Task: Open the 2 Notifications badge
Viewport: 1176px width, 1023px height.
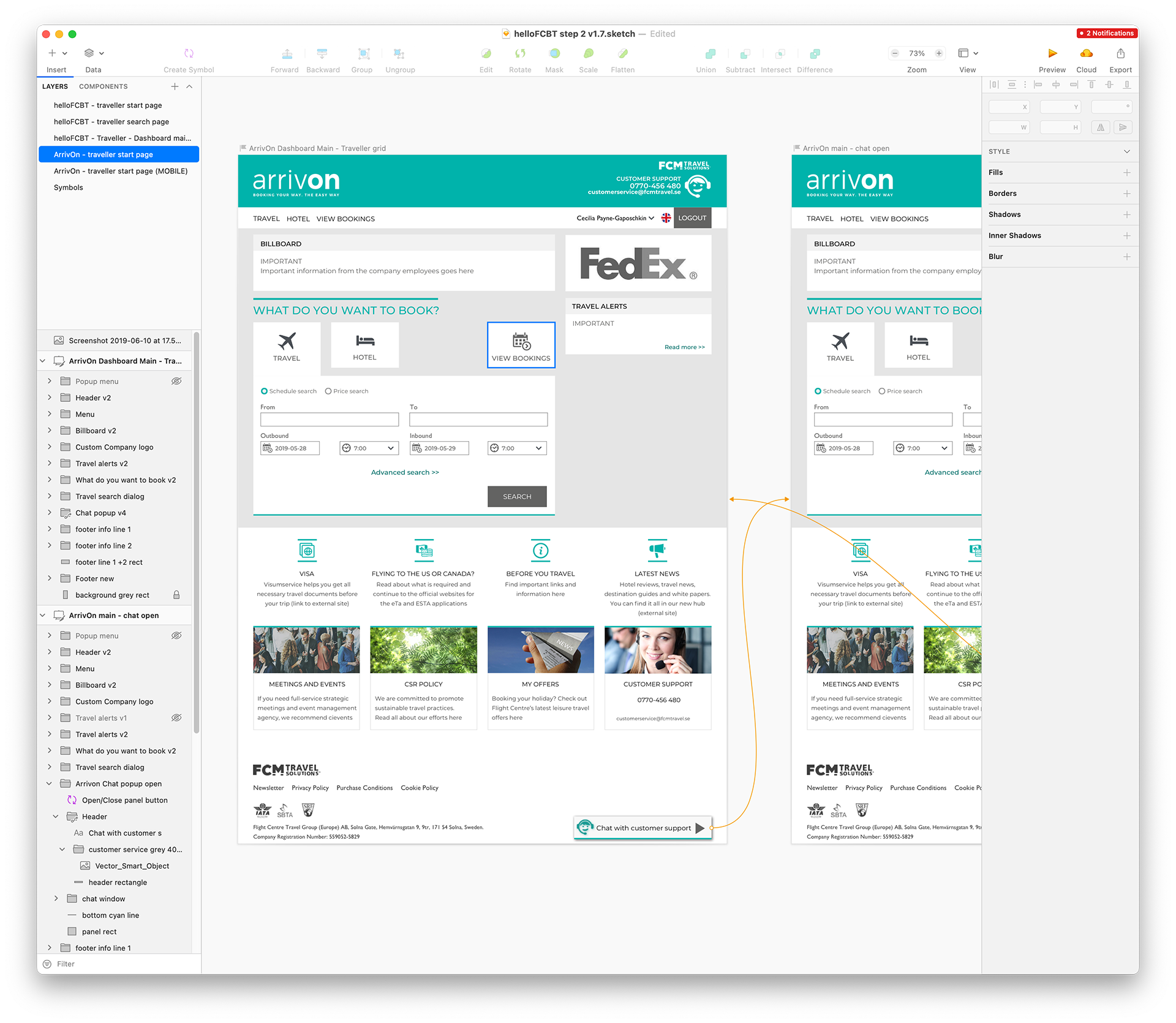Action: point(1107,33)
